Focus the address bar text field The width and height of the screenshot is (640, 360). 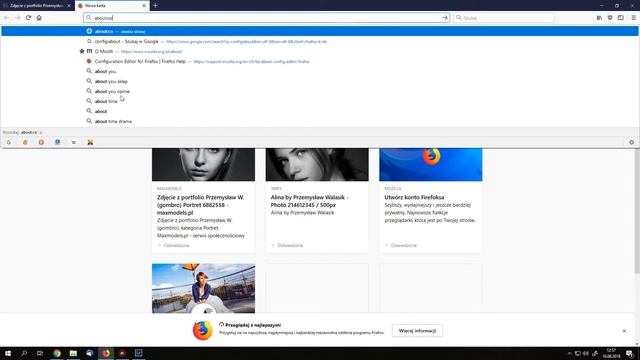(x=266, y=18)
